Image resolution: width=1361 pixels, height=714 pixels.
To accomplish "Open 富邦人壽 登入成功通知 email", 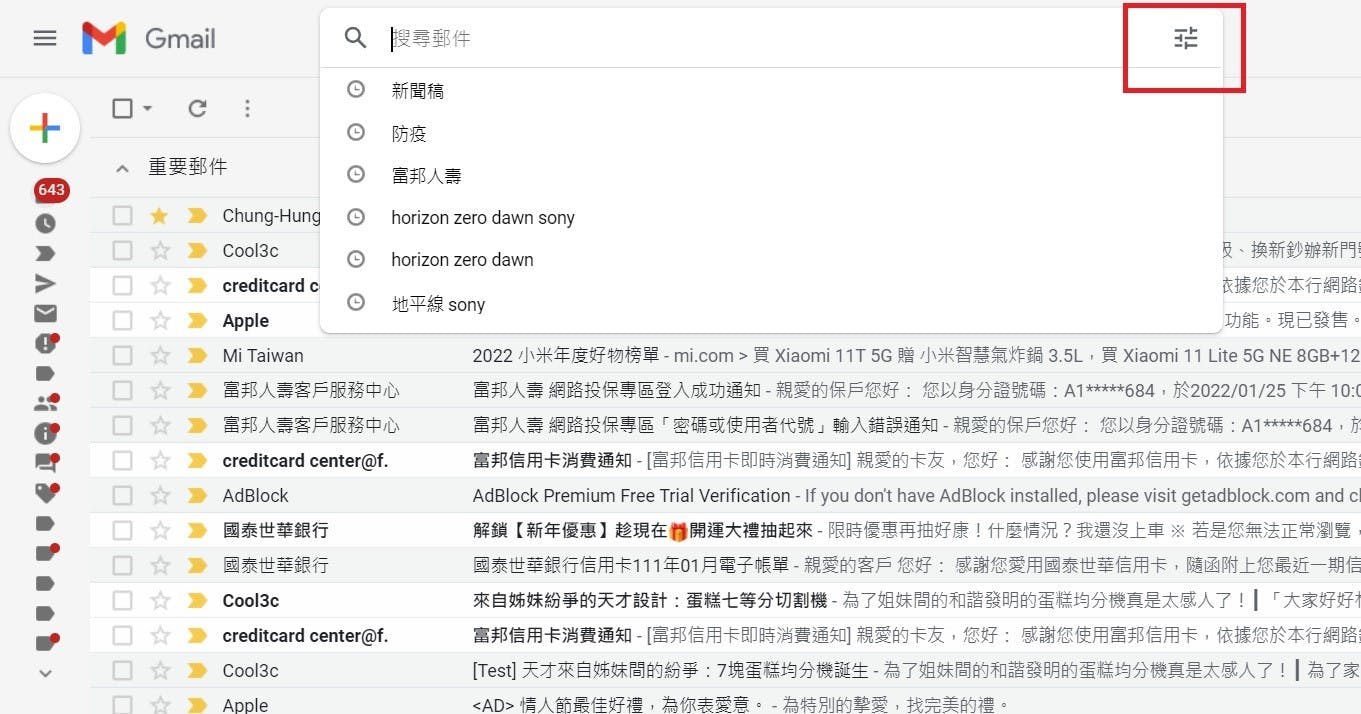I will tap(725, 391).
